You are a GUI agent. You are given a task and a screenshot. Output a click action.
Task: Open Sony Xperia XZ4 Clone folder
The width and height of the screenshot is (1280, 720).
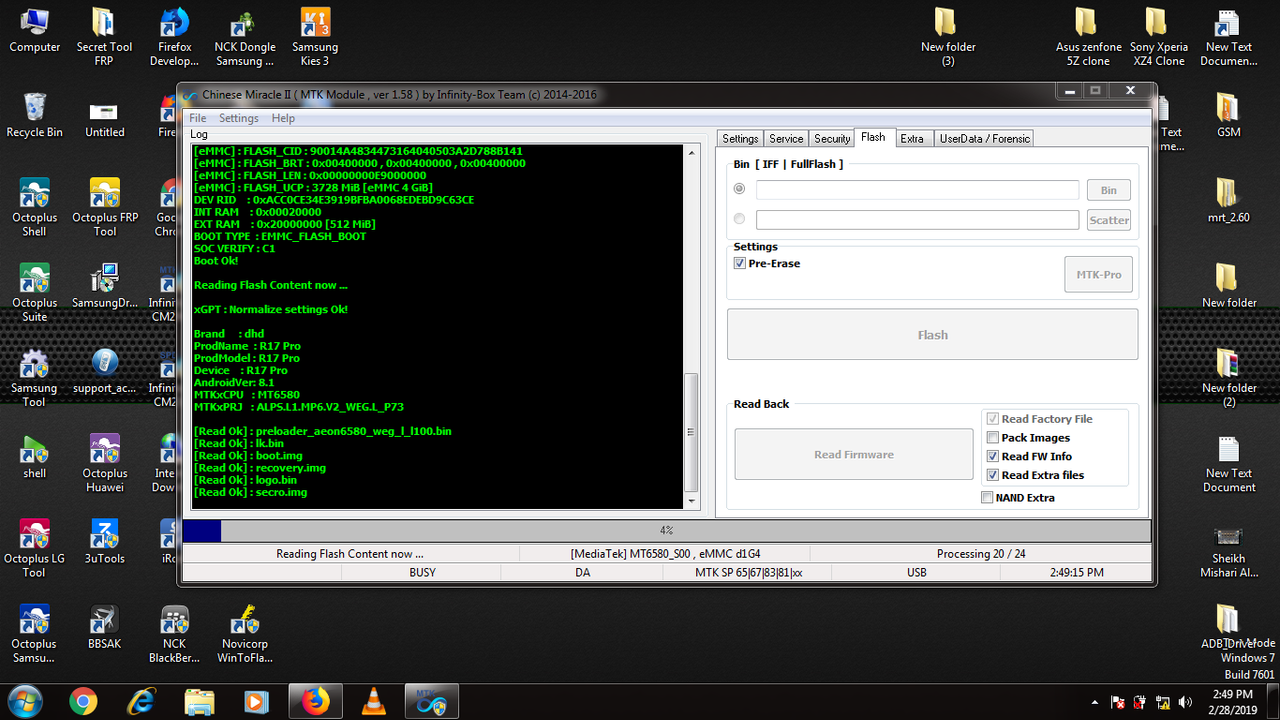(x=1158, y=38)
